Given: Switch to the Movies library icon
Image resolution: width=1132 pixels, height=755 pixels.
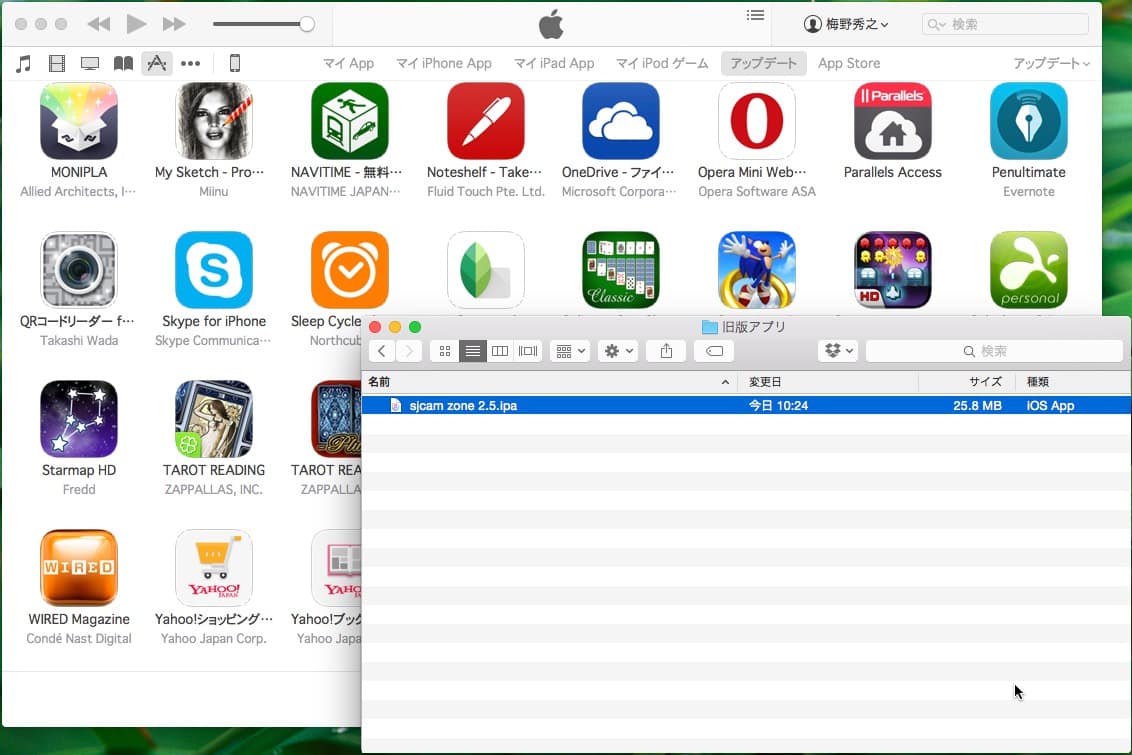Looking at the screenshot, I should click(x=57, y=64).
